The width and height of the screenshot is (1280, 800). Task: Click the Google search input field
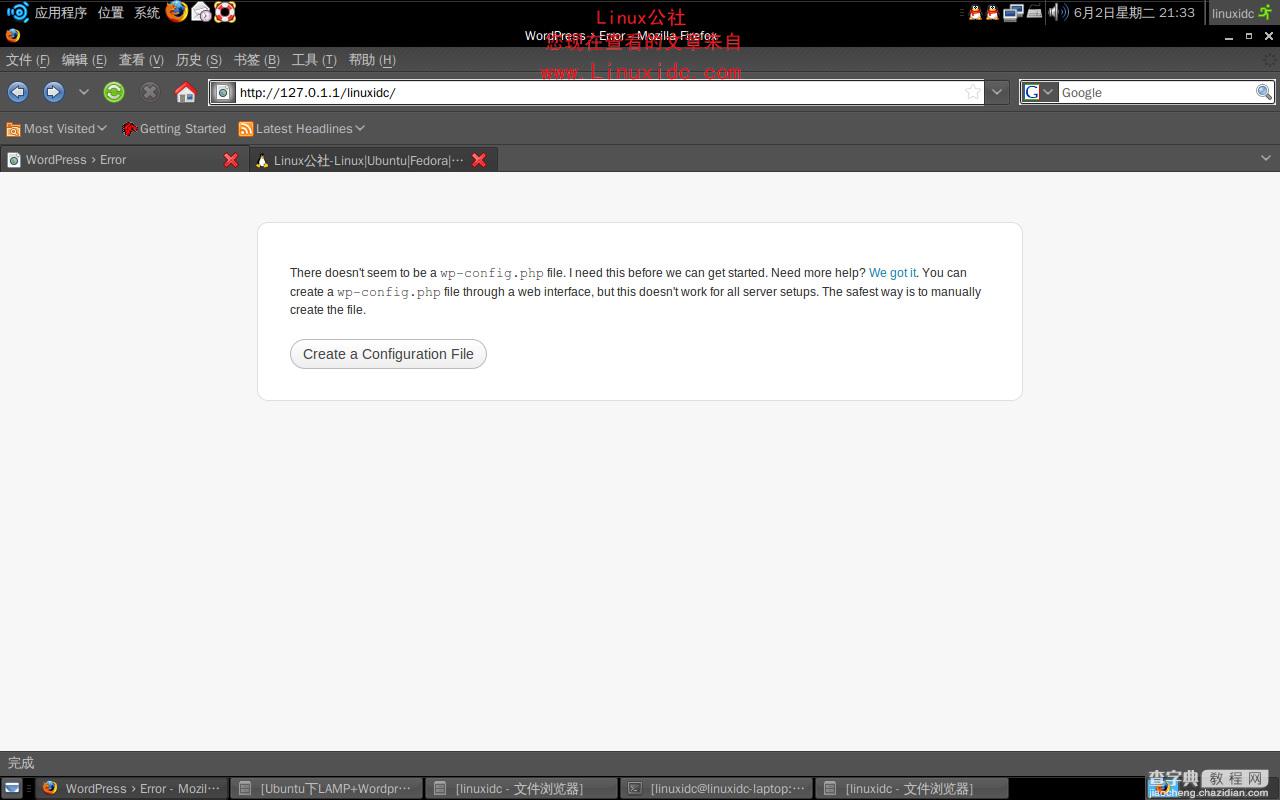click(x=1156, y=92)
